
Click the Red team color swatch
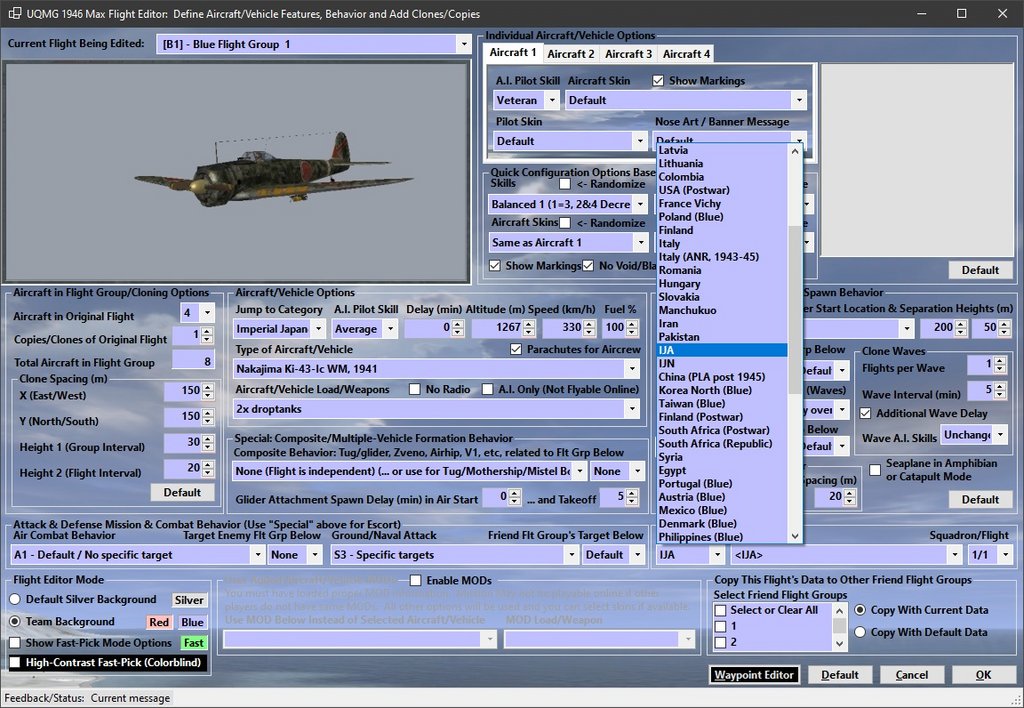click(159, 623)
